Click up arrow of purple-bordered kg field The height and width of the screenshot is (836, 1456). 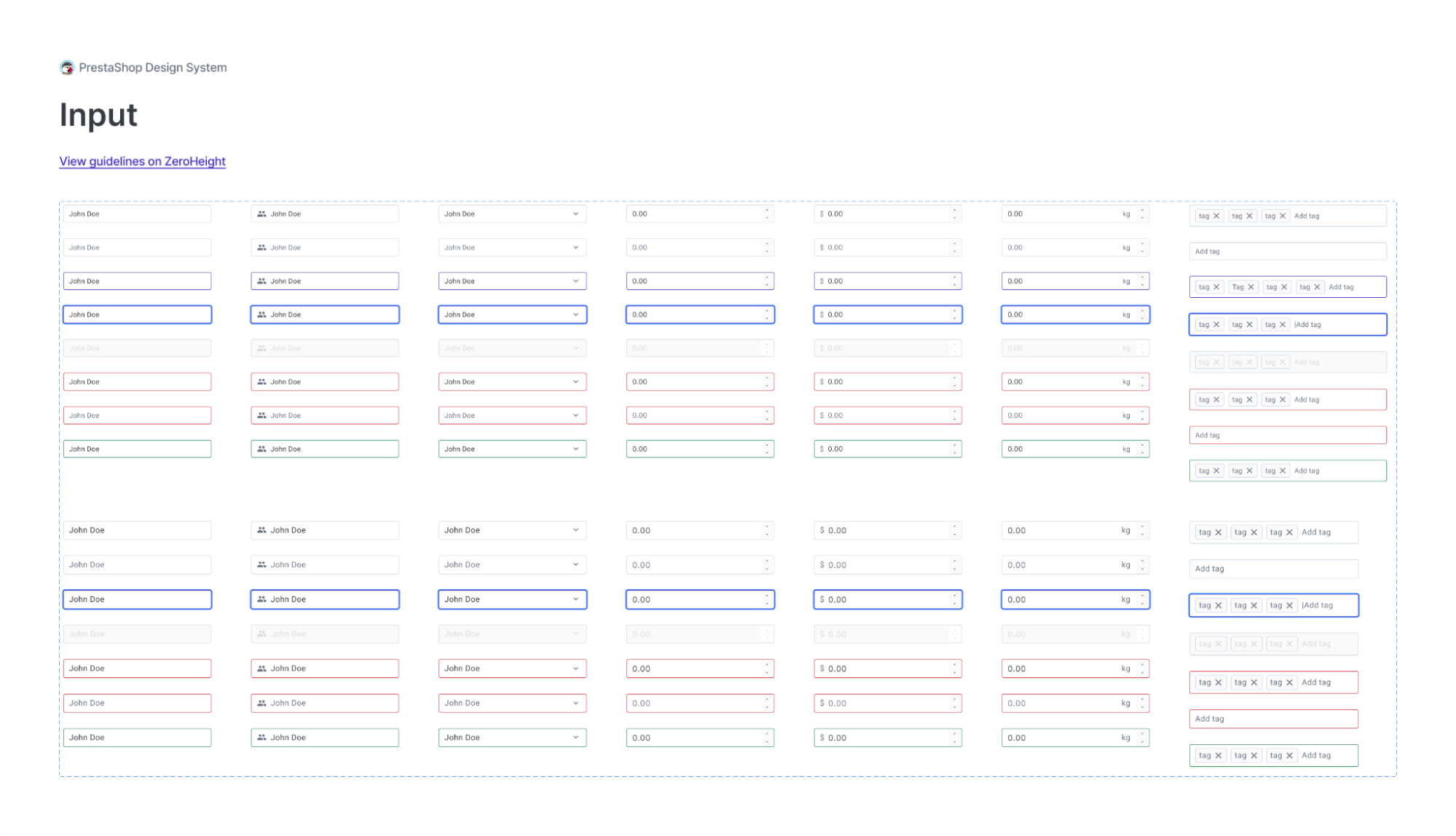[1142, 277]
